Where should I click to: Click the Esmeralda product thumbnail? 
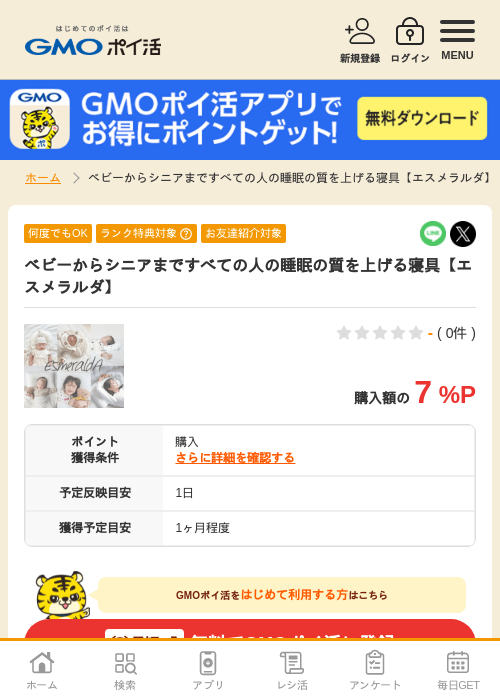tap(74, 366)
